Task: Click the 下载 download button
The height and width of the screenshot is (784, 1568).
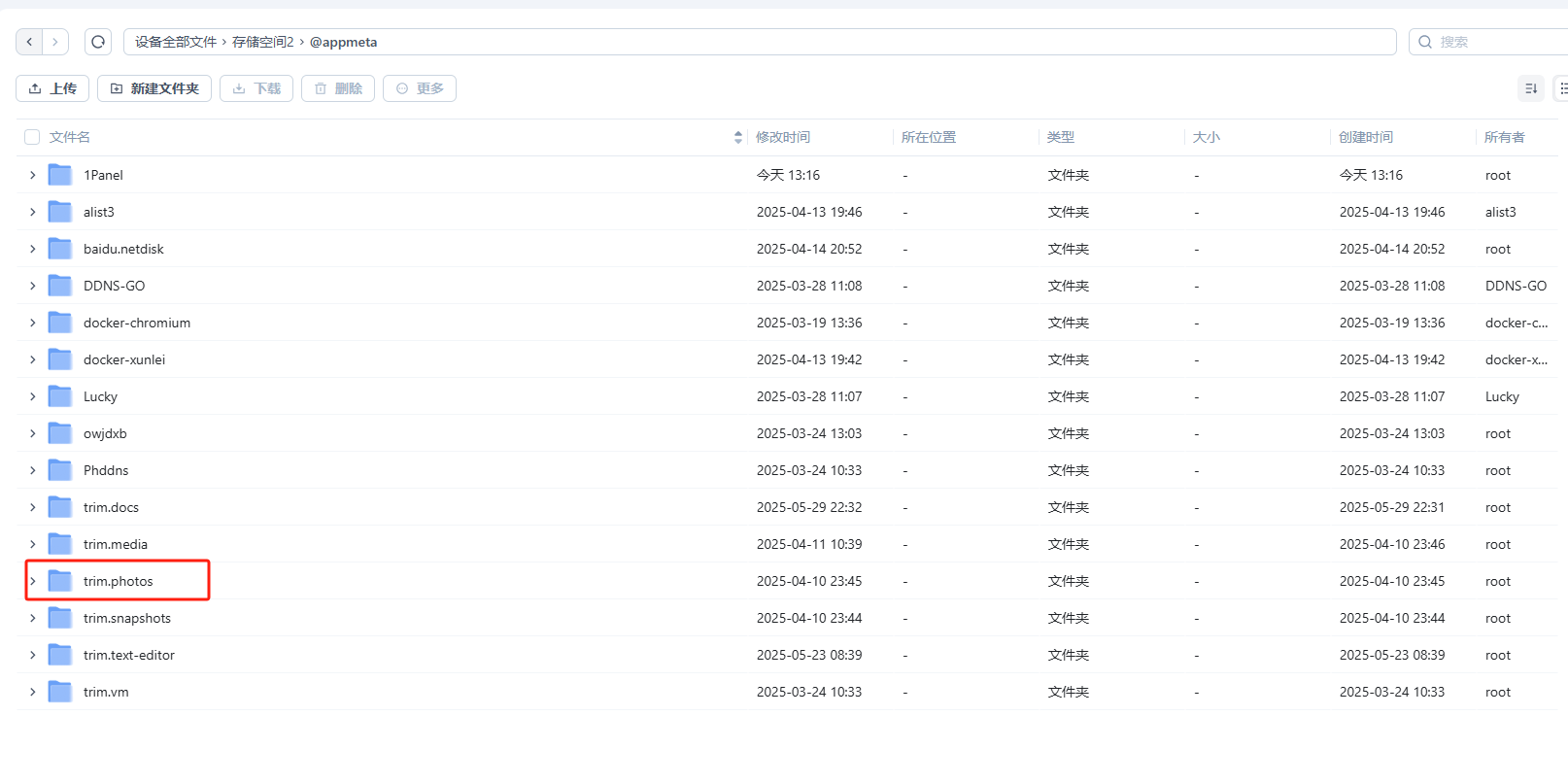Action: point(256,88)
